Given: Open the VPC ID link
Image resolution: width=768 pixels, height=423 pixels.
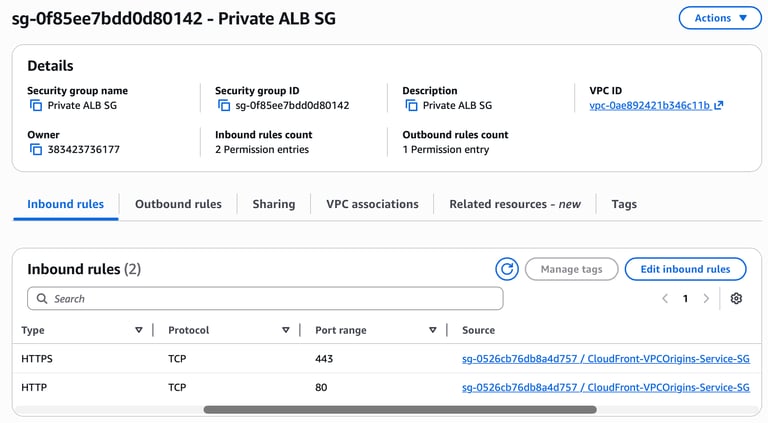Looking at the screenshot, I should click(650, 105).
